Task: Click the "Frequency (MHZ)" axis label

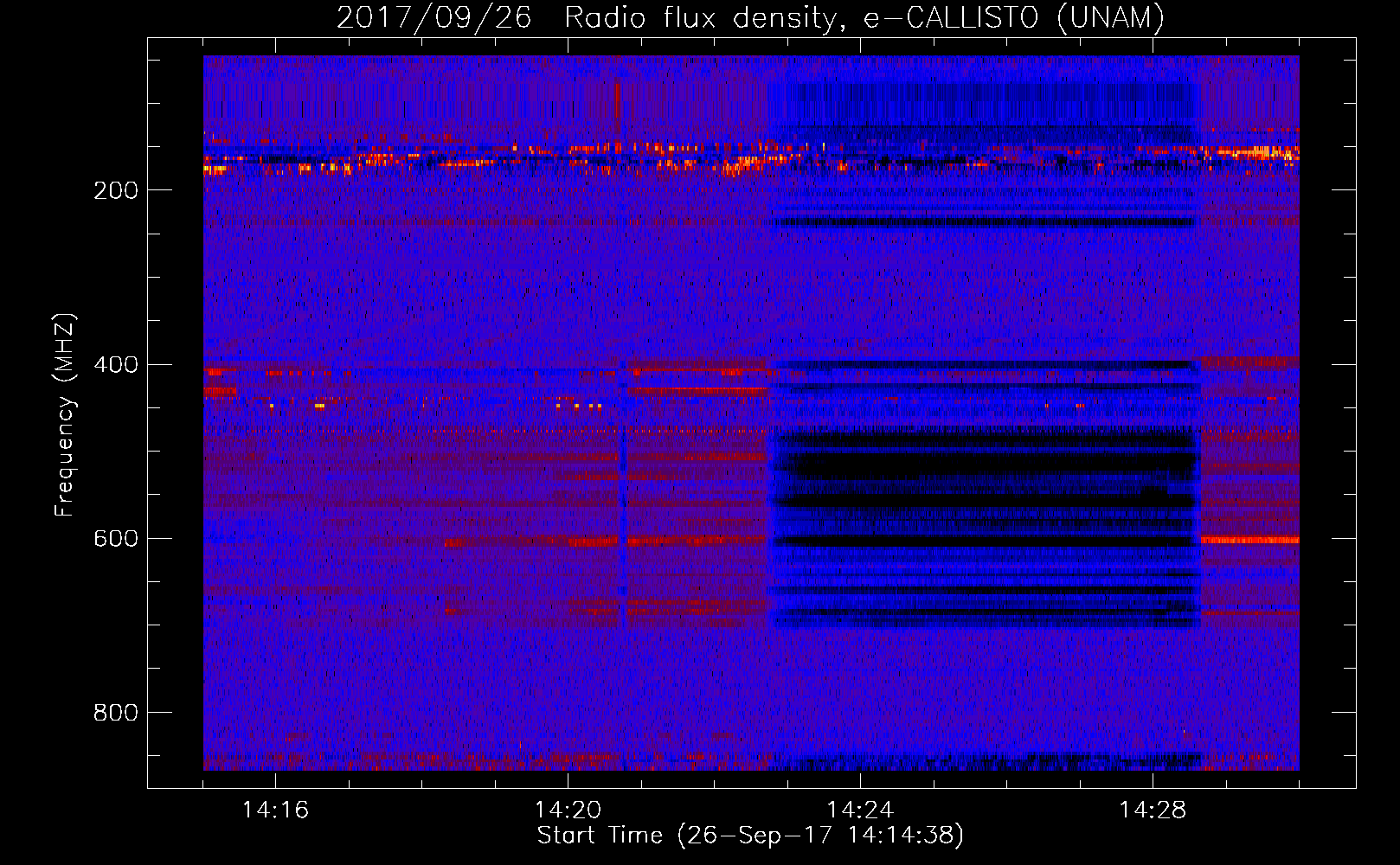Action: pos(65,415)
